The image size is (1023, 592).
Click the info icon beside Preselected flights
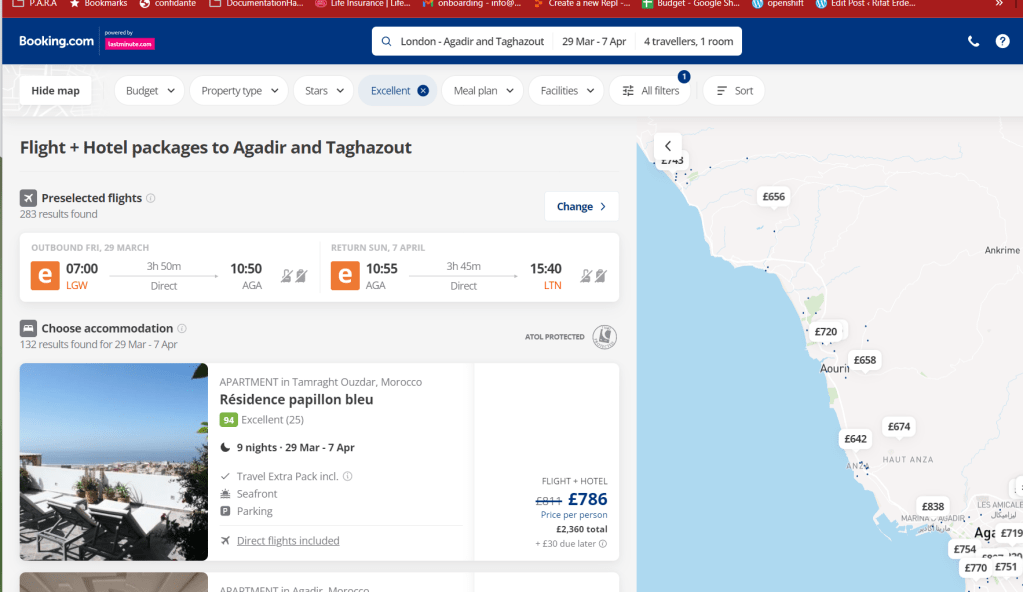[x=151, y=198]
